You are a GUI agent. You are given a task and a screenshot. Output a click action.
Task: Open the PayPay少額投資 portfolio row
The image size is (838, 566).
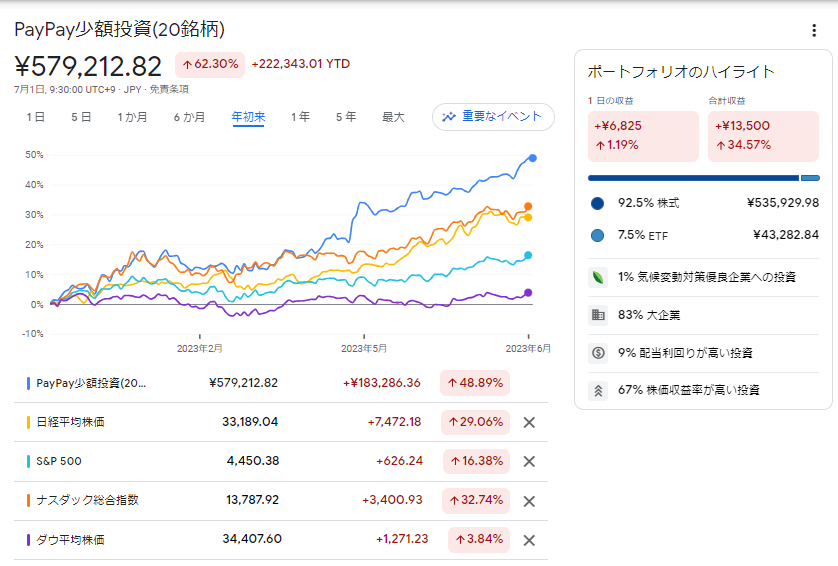[x=90, y=382]
